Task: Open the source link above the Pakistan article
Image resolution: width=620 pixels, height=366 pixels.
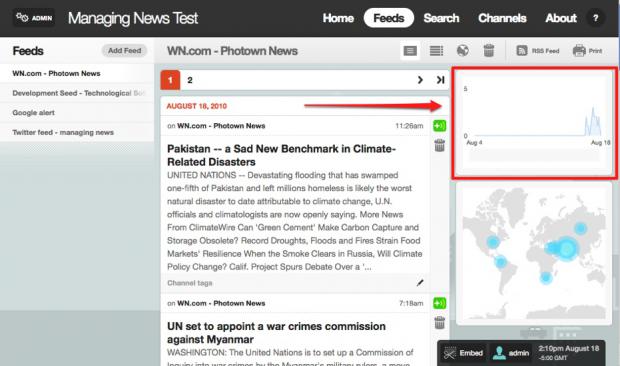Action: tap(221, 126)
